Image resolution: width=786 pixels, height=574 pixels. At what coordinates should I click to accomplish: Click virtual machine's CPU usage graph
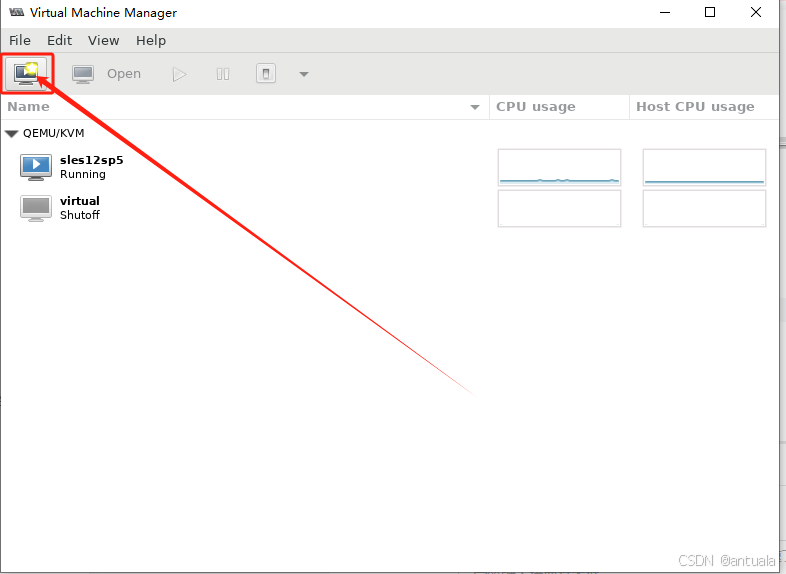click(559, 208)
